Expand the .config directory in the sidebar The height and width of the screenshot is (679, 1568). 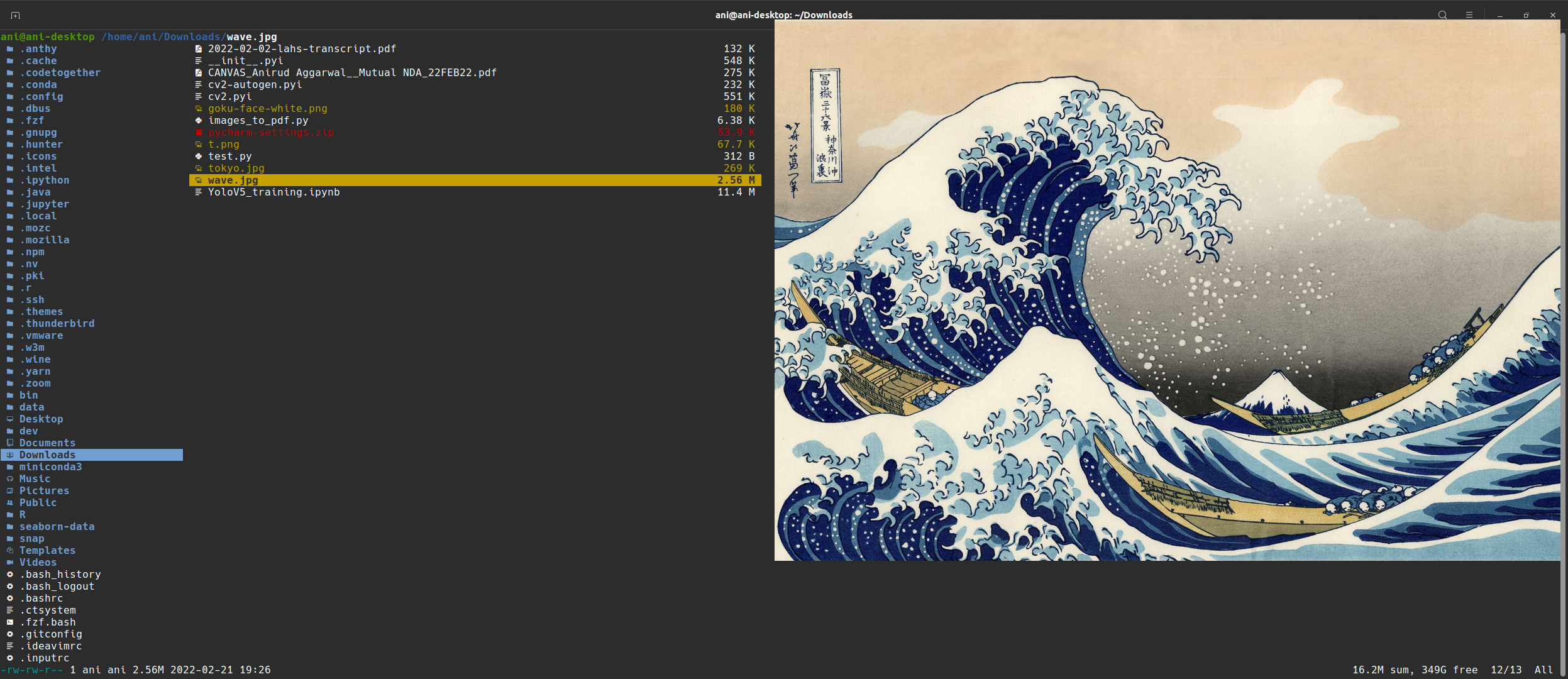pos(41,96)
